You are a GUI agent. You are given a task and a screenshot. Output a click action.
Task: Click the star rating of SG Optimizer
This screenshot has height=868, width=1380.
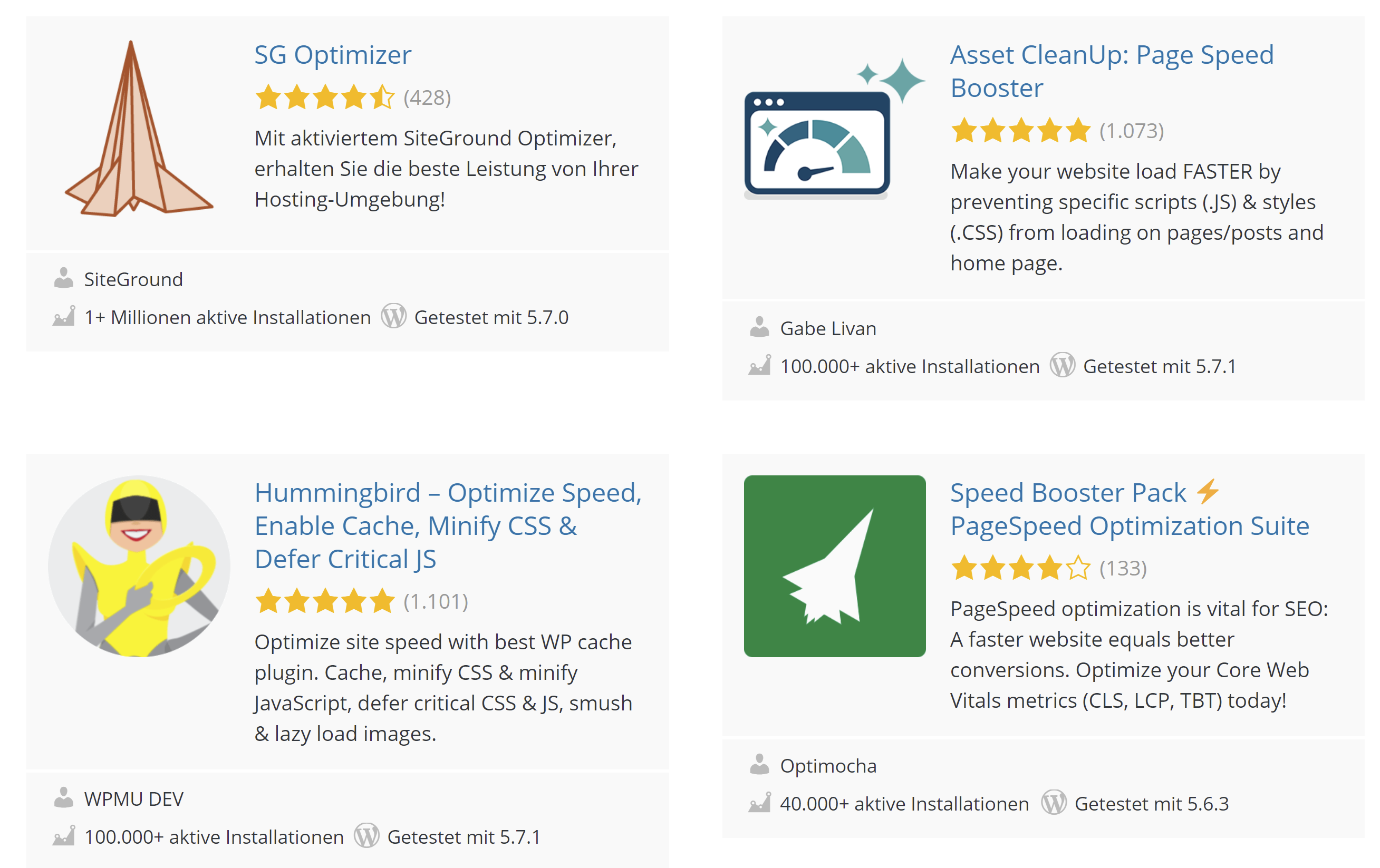point(324,98)
